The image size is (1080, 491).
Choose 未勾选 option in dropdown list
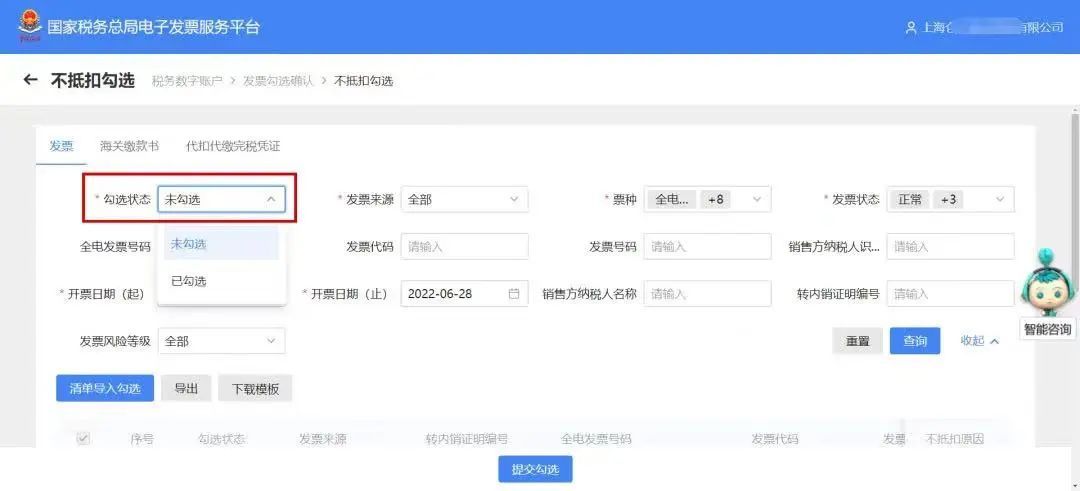pyautogui.click(x=221, y=244)
